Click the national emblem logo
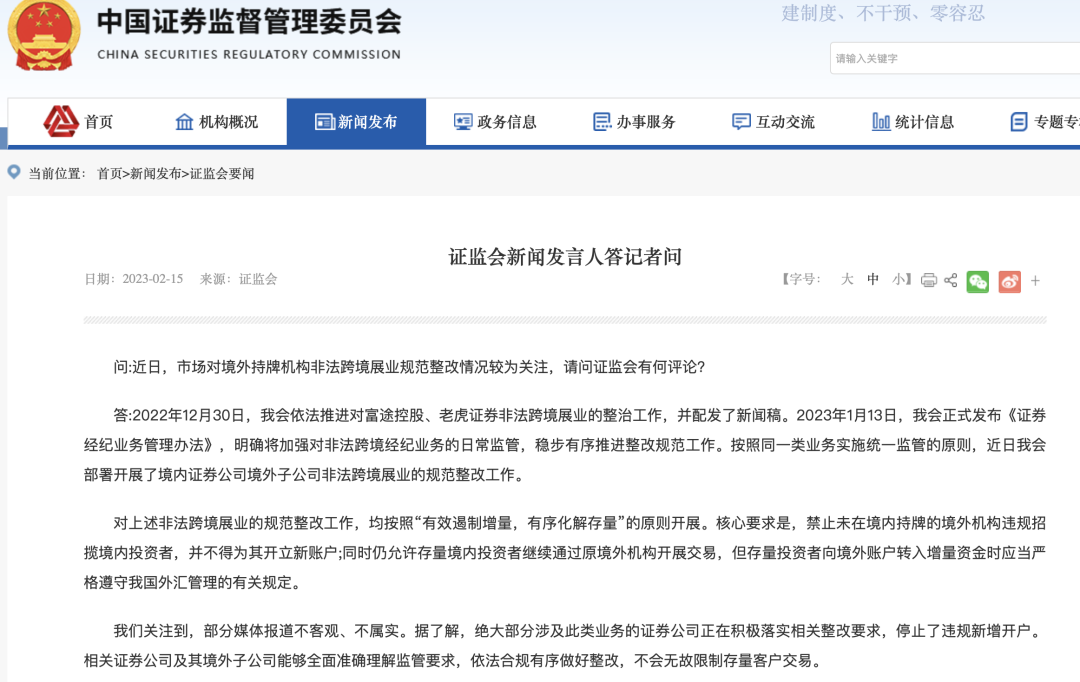 pyautogui.click(x=43, y=36)
